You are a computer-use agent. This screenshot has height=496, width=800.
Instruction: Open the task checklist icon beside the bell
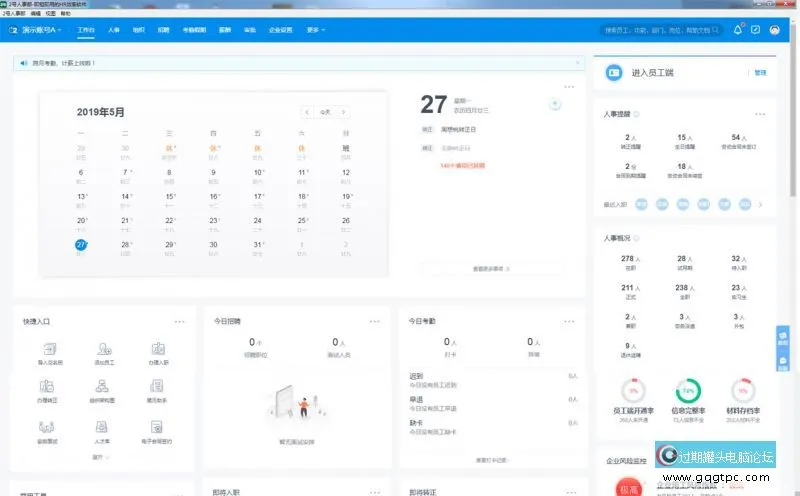click(756, 30)
